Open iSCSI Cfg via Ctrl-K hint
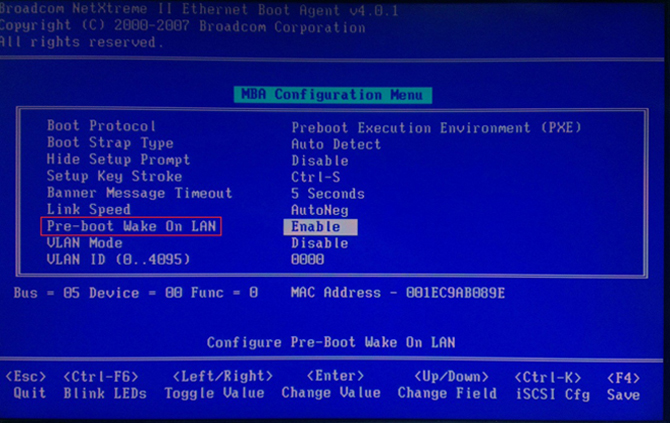This screenshot has width=670, height=423. pyautogui.click(x=552, y=386)
